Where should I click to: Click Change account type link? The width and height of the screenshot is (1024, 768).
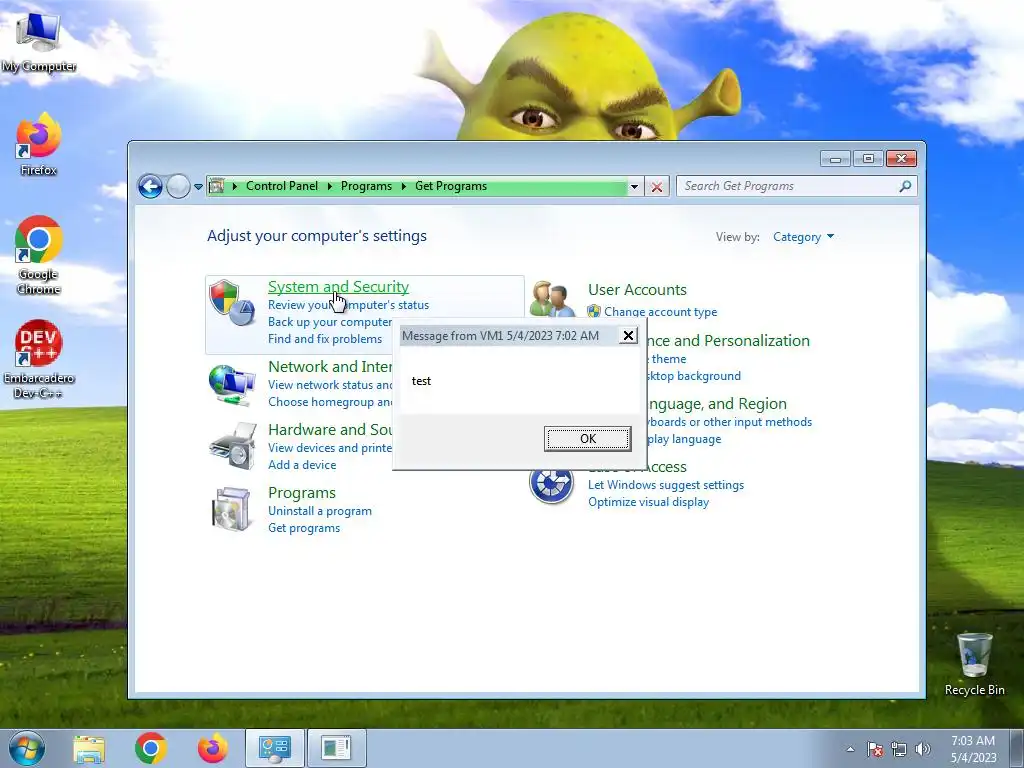[x=660, y=312]
